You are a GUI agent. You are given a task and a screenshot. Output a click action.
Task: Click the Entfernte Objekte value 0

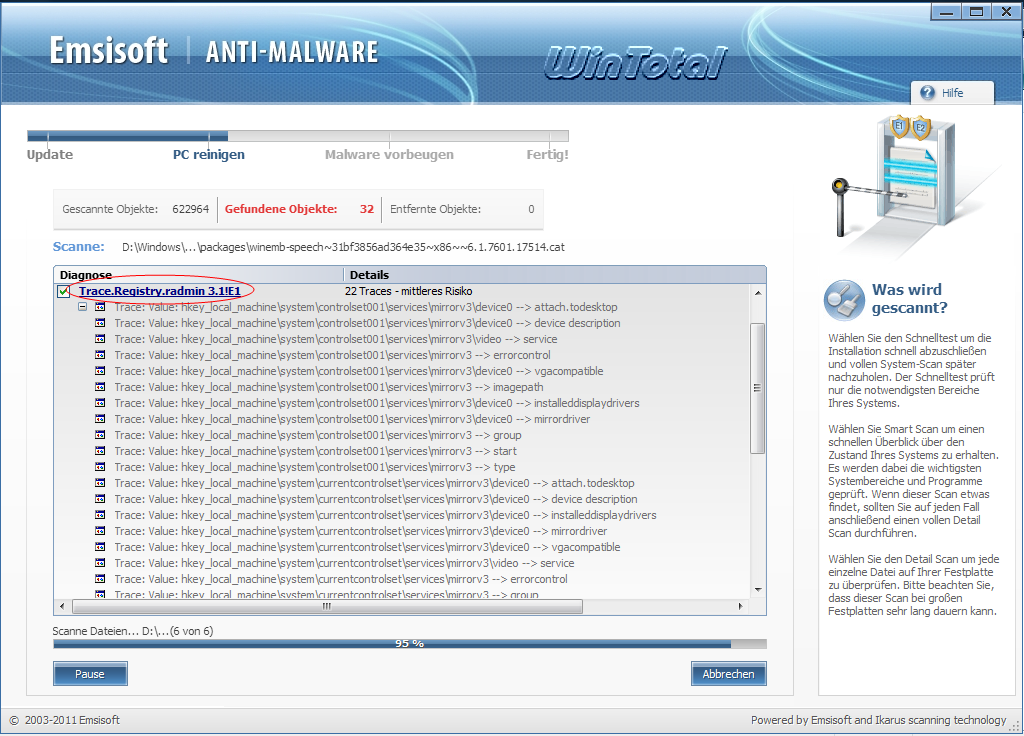tap(531, 209)
